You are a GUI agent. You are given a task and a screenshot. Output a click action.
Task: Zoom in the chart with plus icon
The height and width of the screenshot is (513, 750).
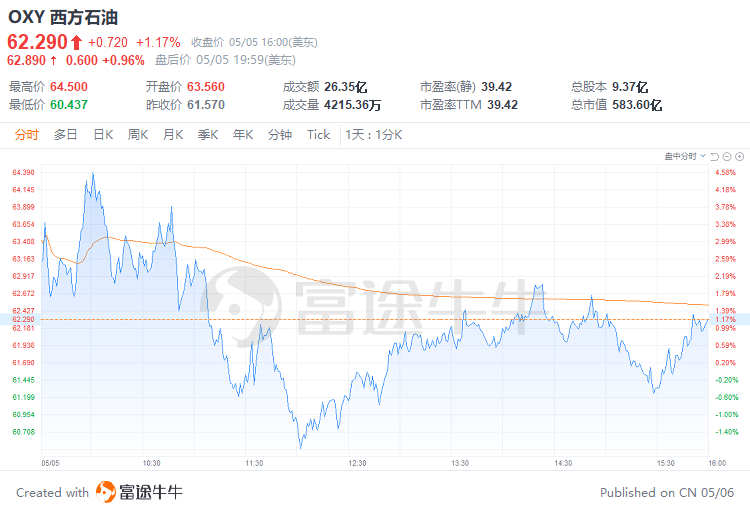[x=739, y=157]
